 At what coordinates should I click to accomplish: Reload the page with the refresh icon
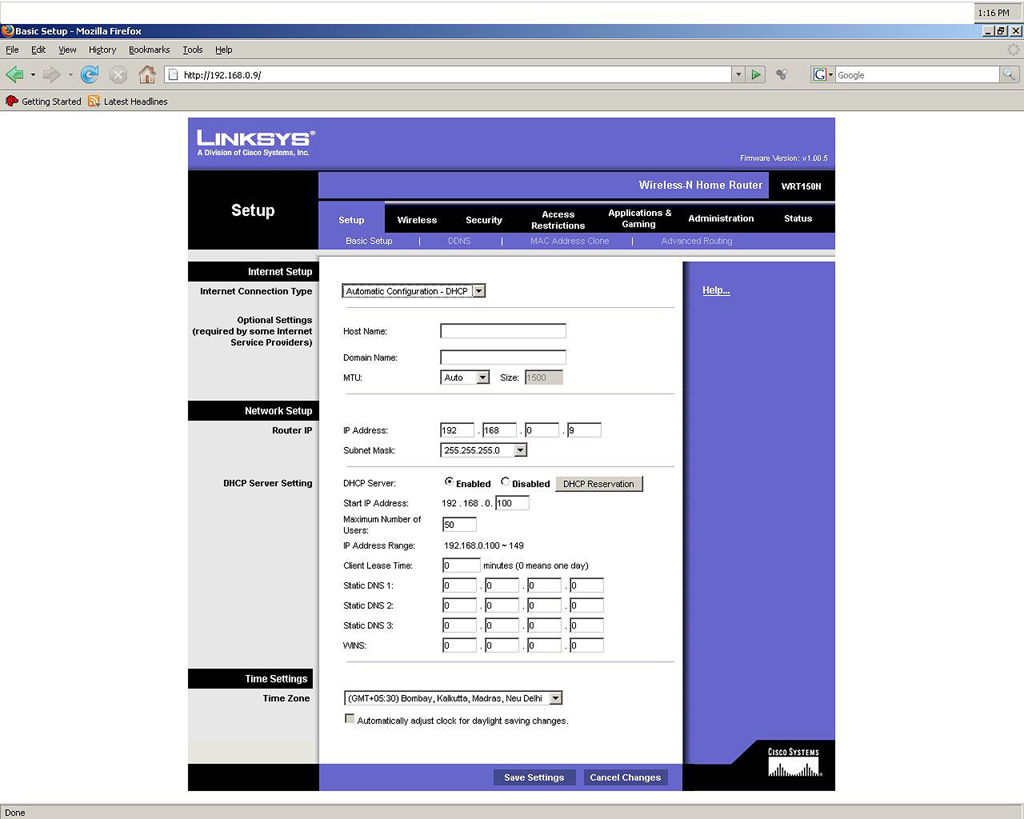(x=90, y=75)
